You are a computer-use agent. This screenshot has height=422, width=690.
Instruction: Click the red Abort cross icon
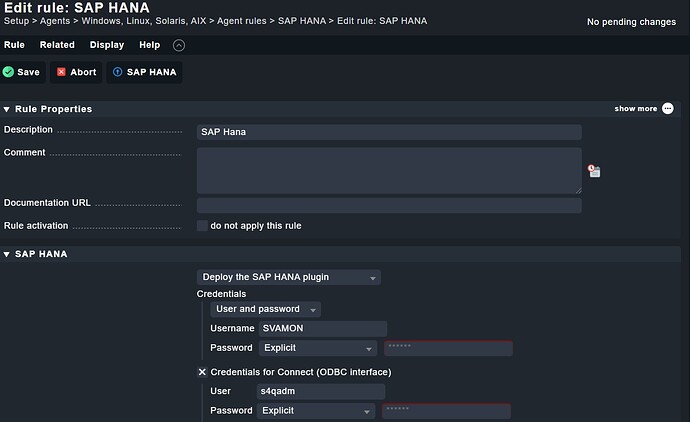61,72
